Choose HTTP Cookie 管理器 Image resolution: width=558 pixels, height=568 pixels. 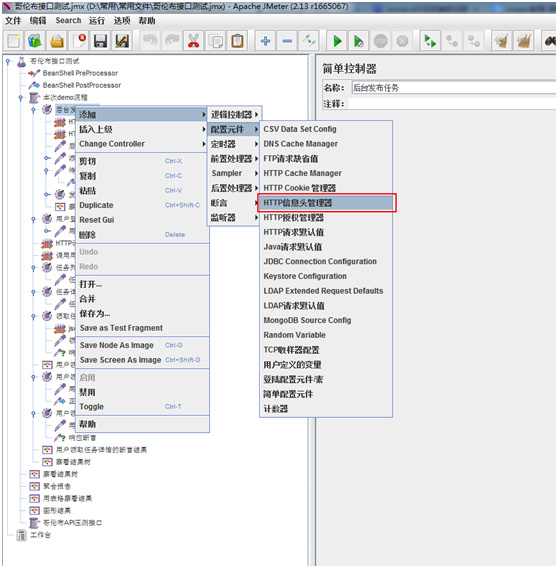tap(326, 188)
